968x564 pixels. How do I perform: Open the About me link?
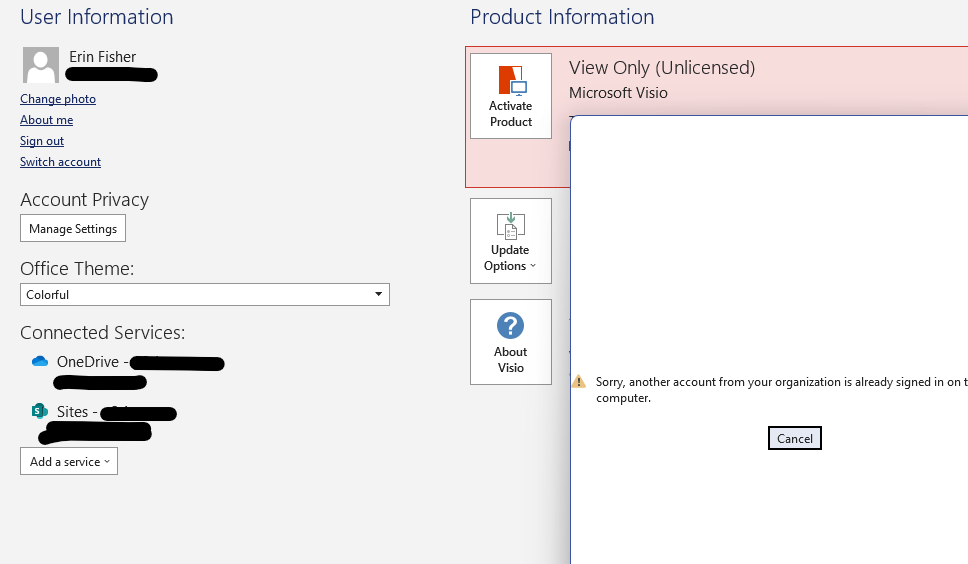pos(46,120)
